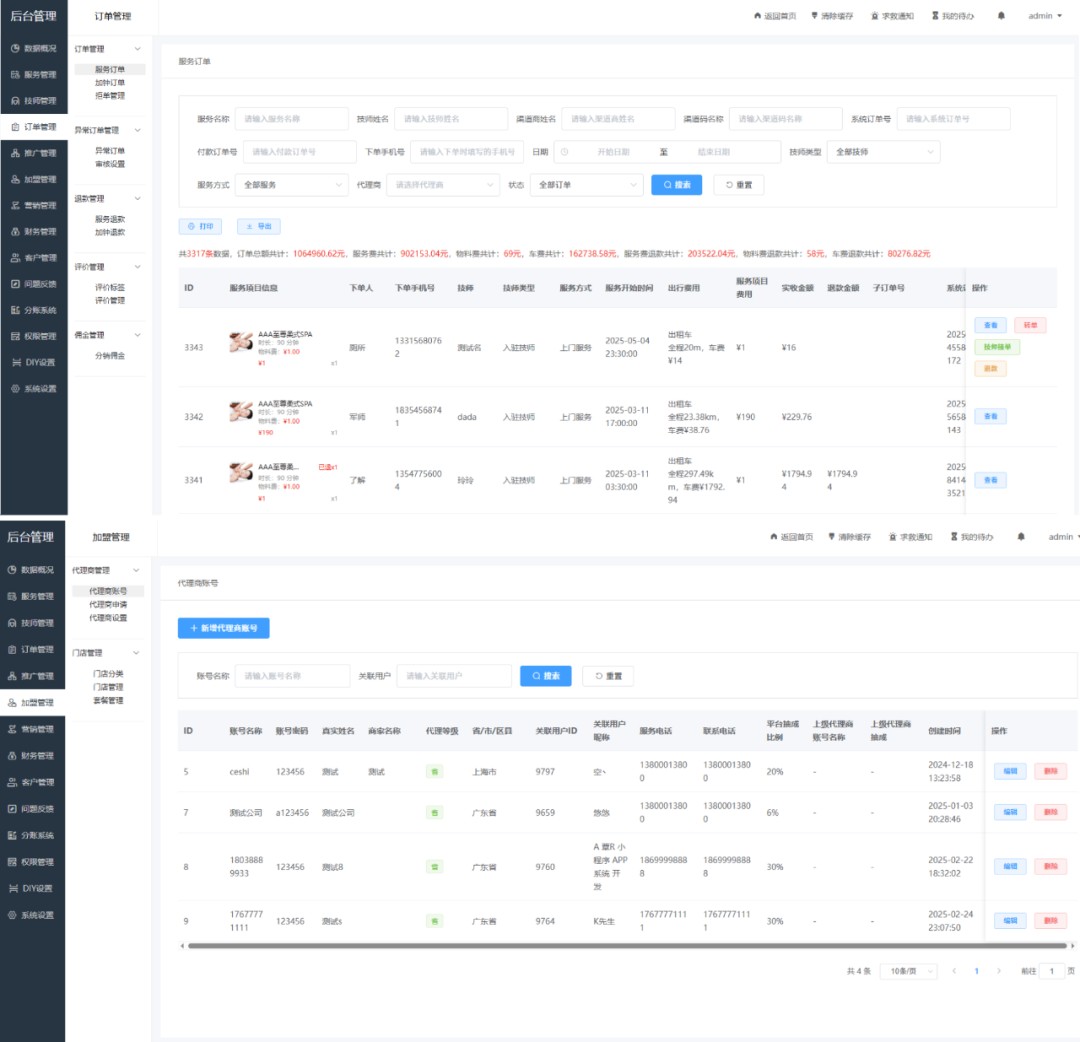Go to next page in pagination
The width and height of the screenshot is (1080, 1042).
point(998,971)
